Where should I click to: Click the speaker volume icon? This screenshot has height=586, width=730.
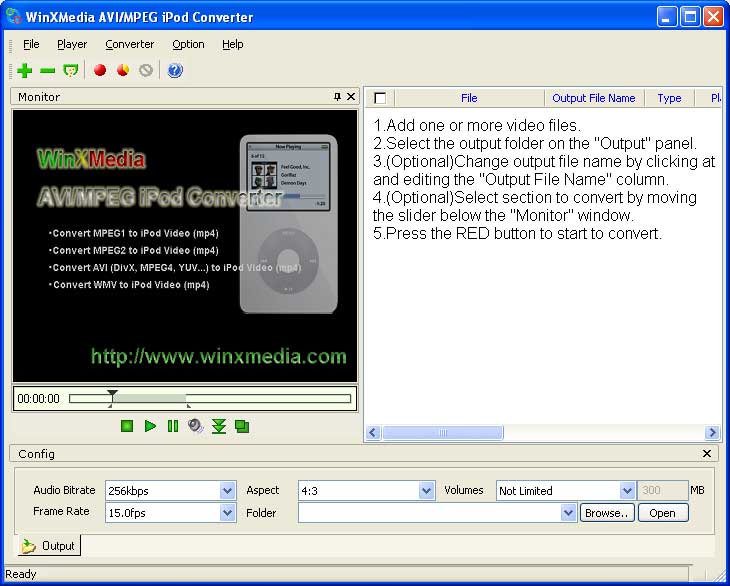[x=195, y=426]
